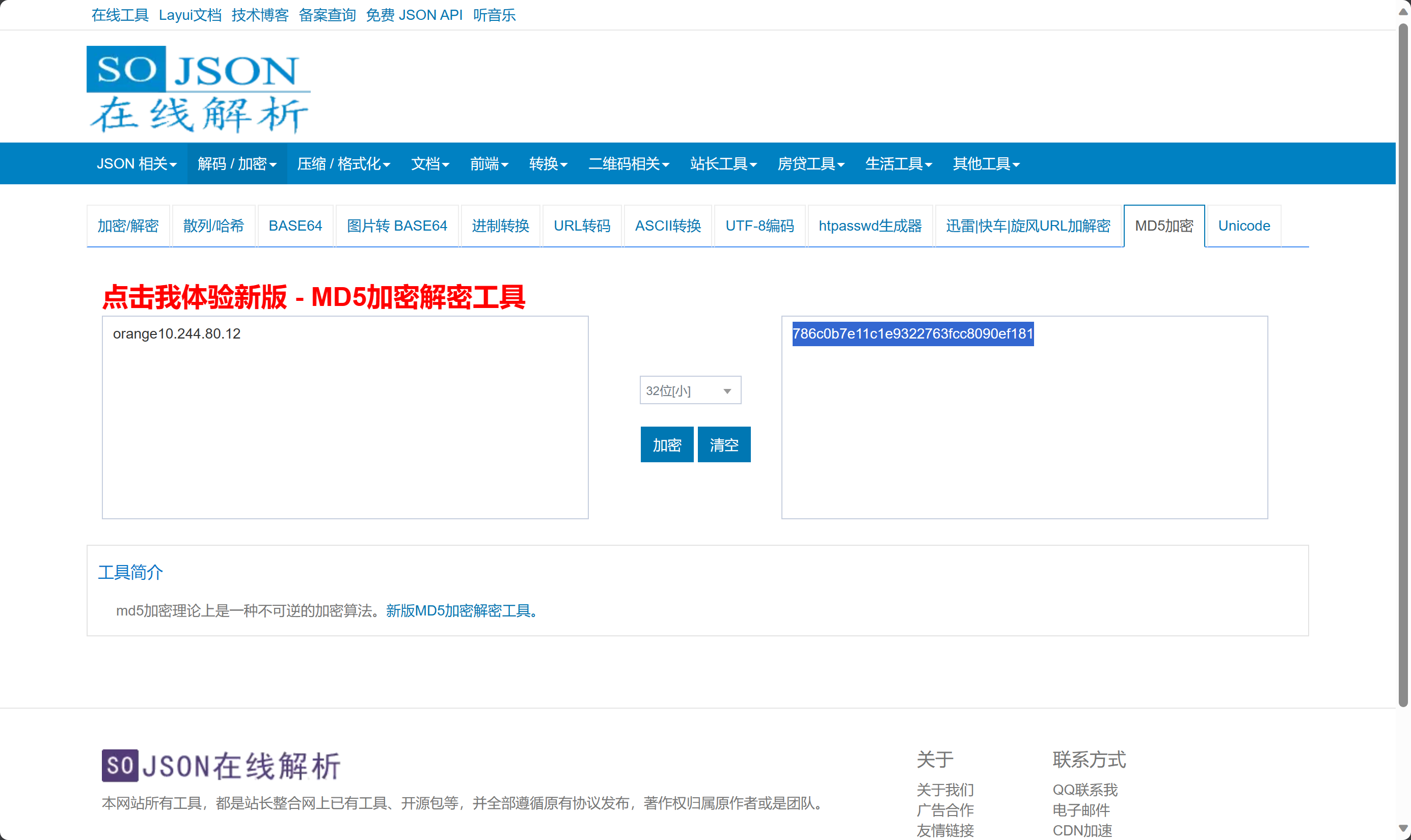Image resolution: width=1411 pixels, height=840 pixels.
Task: Click the orange10.244.80.12 input textarea
Action: pos(345,417)
